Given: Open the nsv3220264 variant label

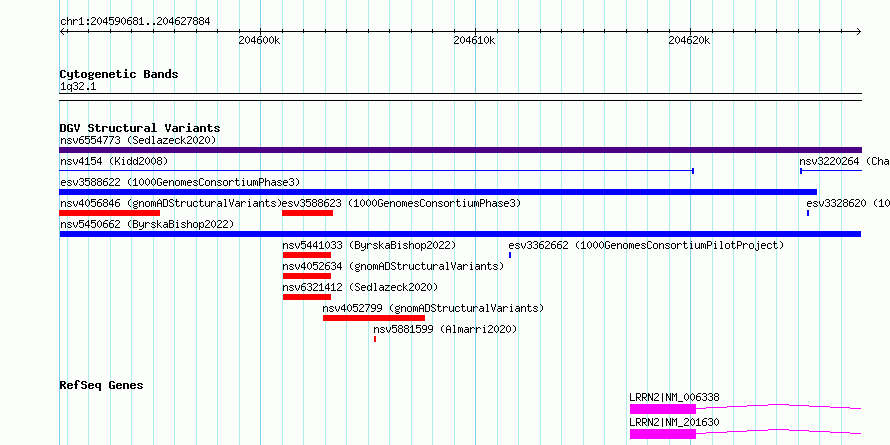Looking at the screenshot, I should [845, 161].
